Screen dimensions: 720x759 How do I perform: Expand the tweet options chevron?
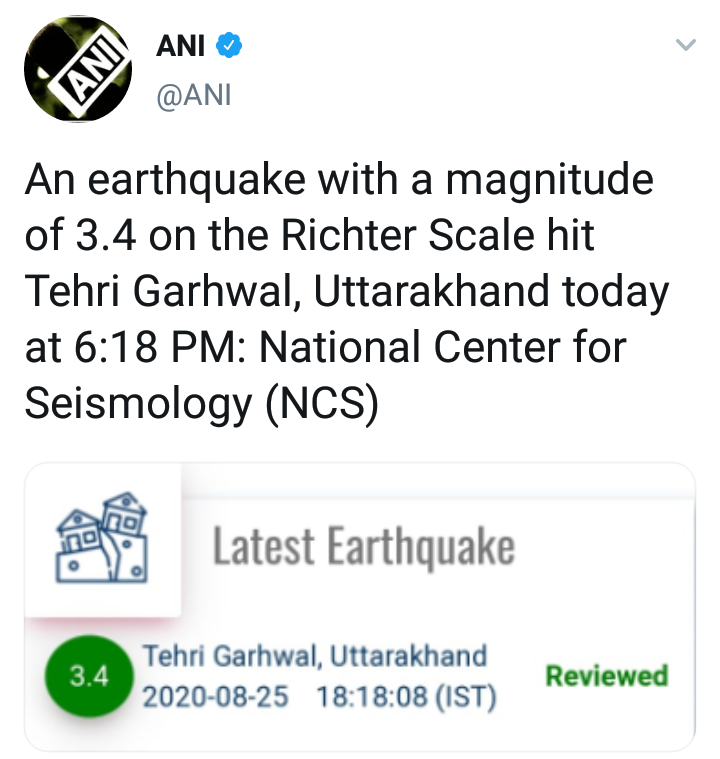[685, 45]
